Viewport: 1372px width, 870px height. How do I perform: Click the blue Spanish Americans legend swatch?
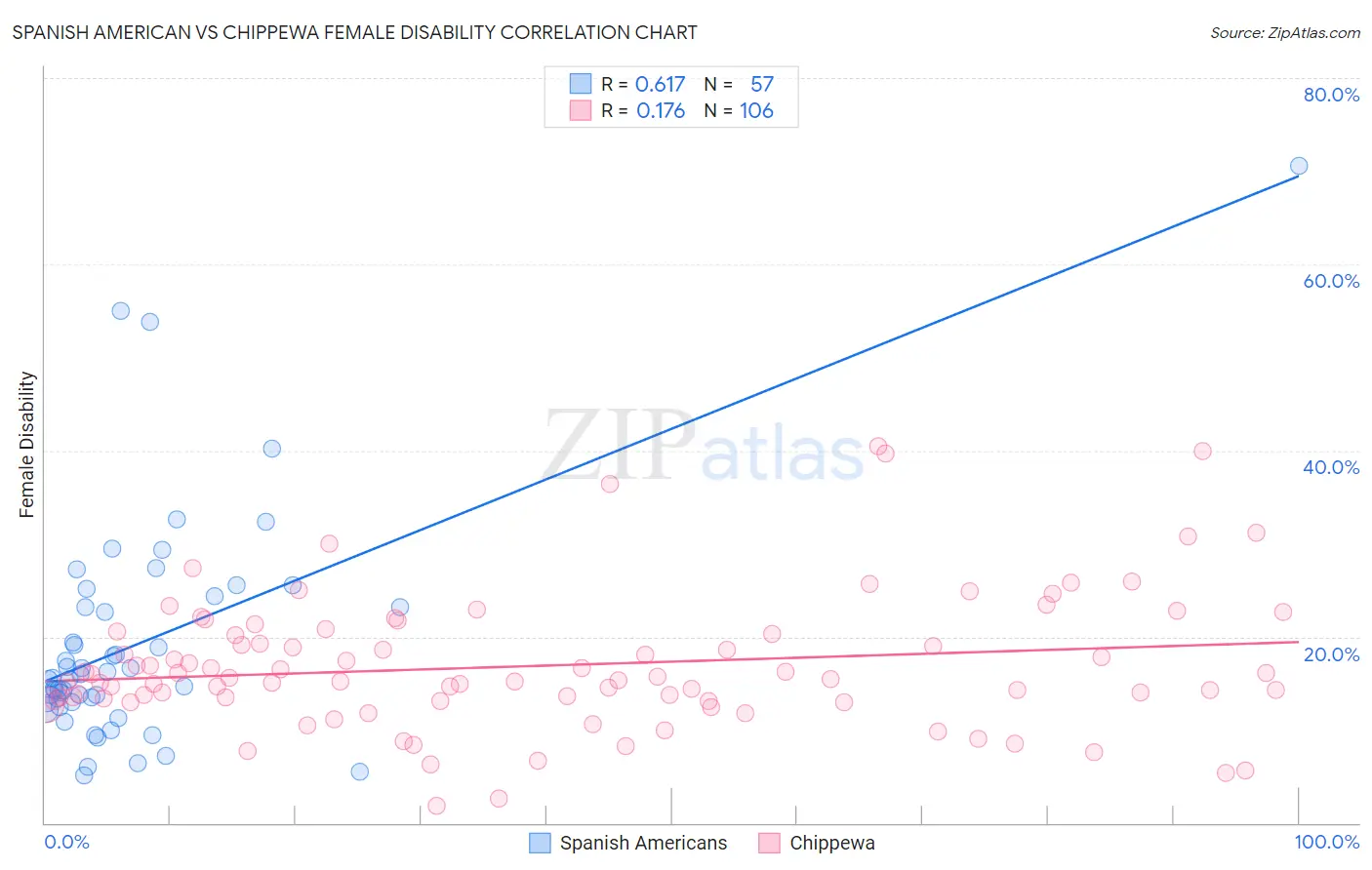pyautogui.click(x=540, y=843)
